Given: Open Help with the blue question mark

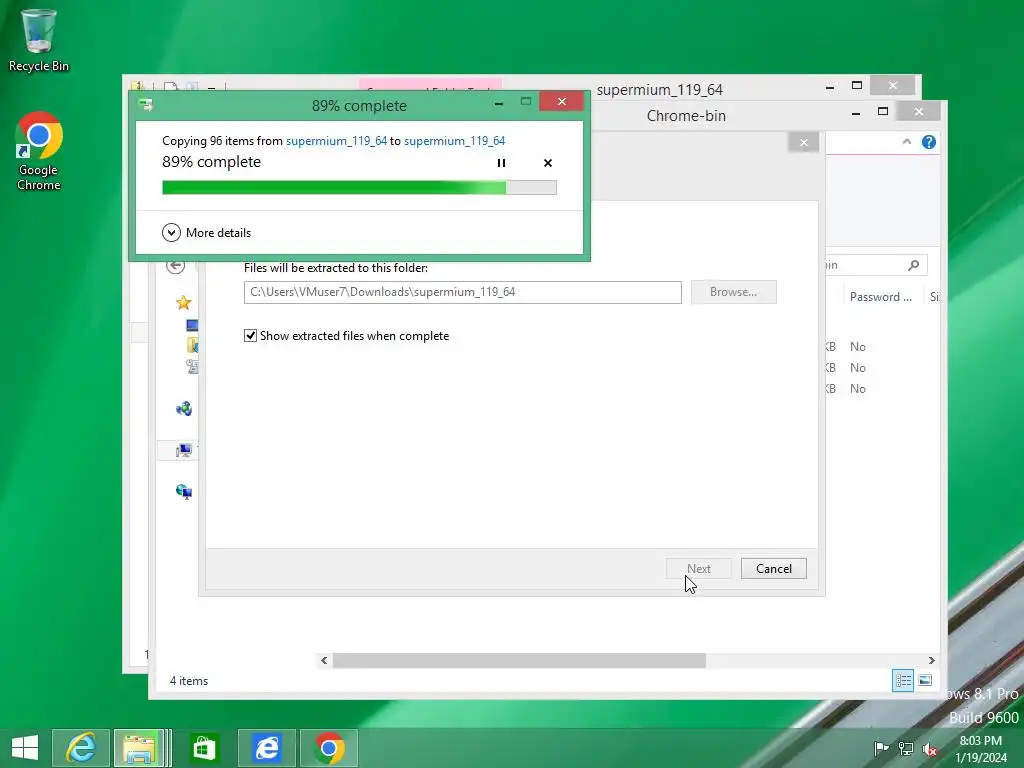Looking at the screenshot, I should 929,142.
